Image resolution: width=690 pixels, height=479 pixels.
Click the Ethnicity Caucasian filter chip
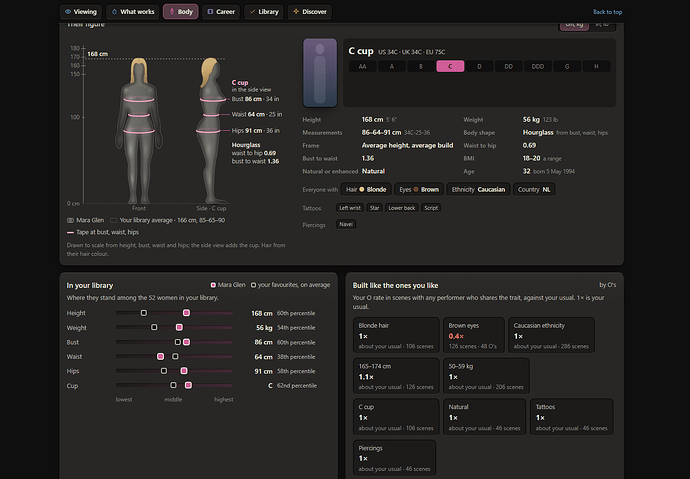[478, 190]
